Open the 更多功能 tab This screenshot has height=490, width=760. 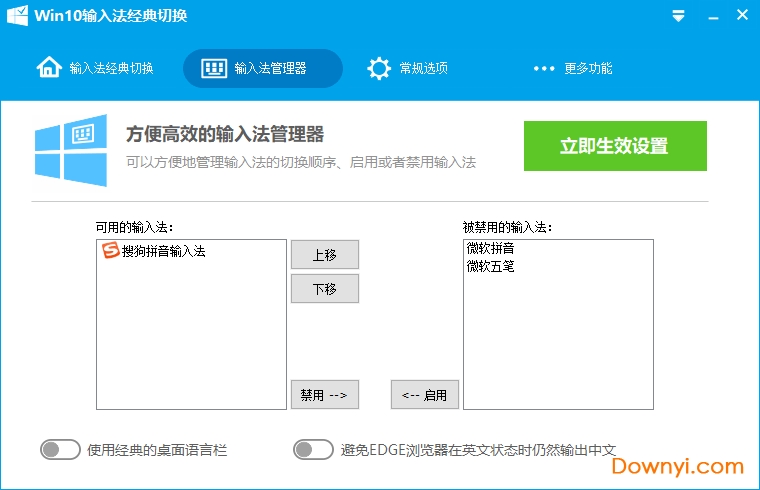(x=573, y=68)
